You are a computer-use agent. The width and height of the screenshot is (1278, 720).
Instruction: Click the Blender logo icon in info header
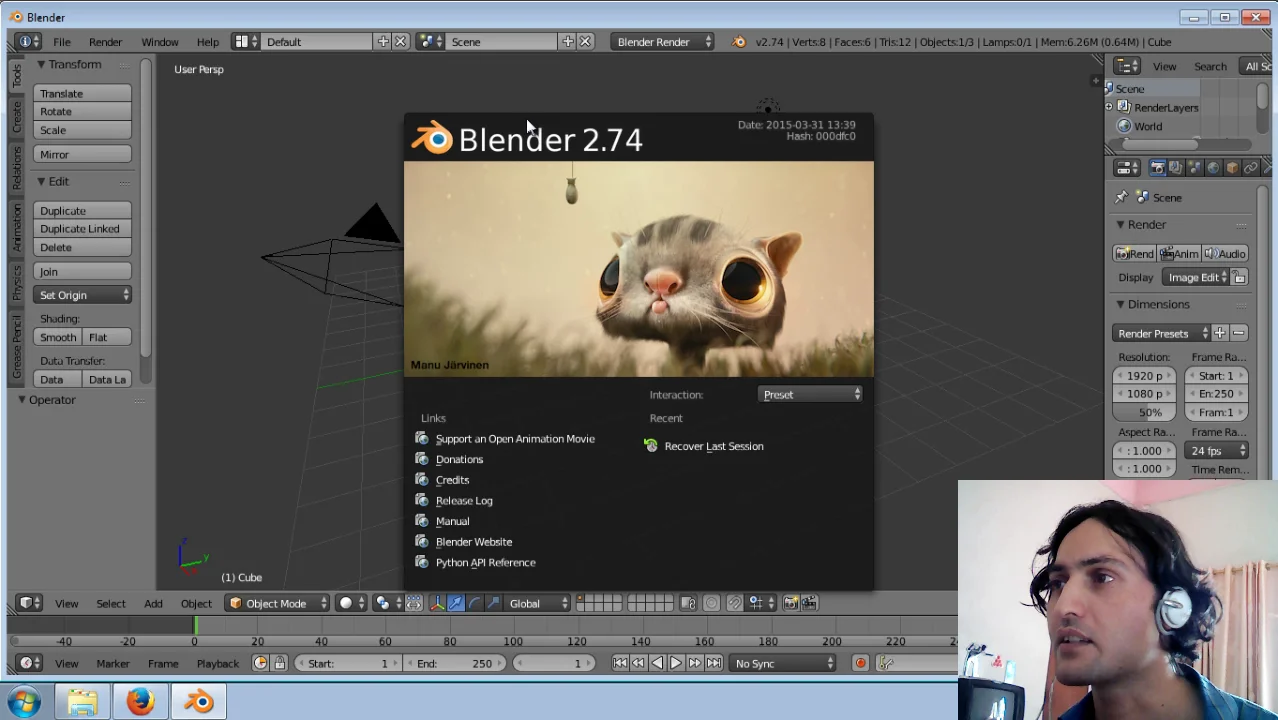[739, 41]
